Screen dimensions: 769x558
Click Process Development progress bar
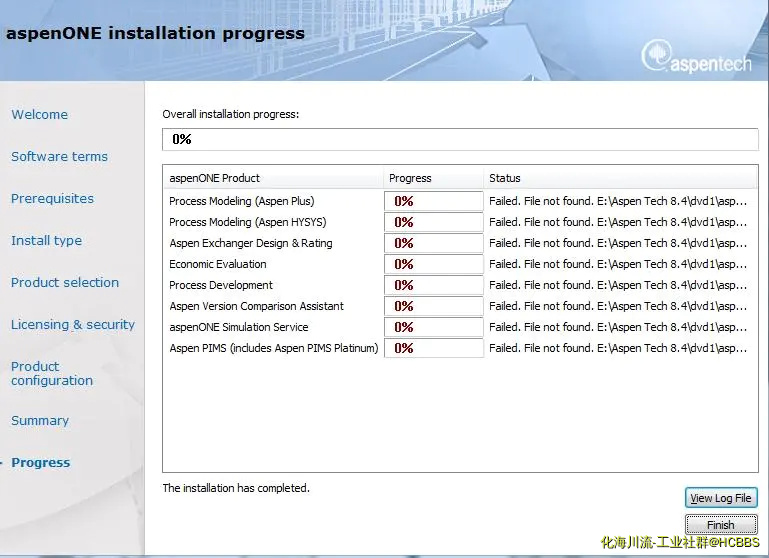(x=434, y=285)
